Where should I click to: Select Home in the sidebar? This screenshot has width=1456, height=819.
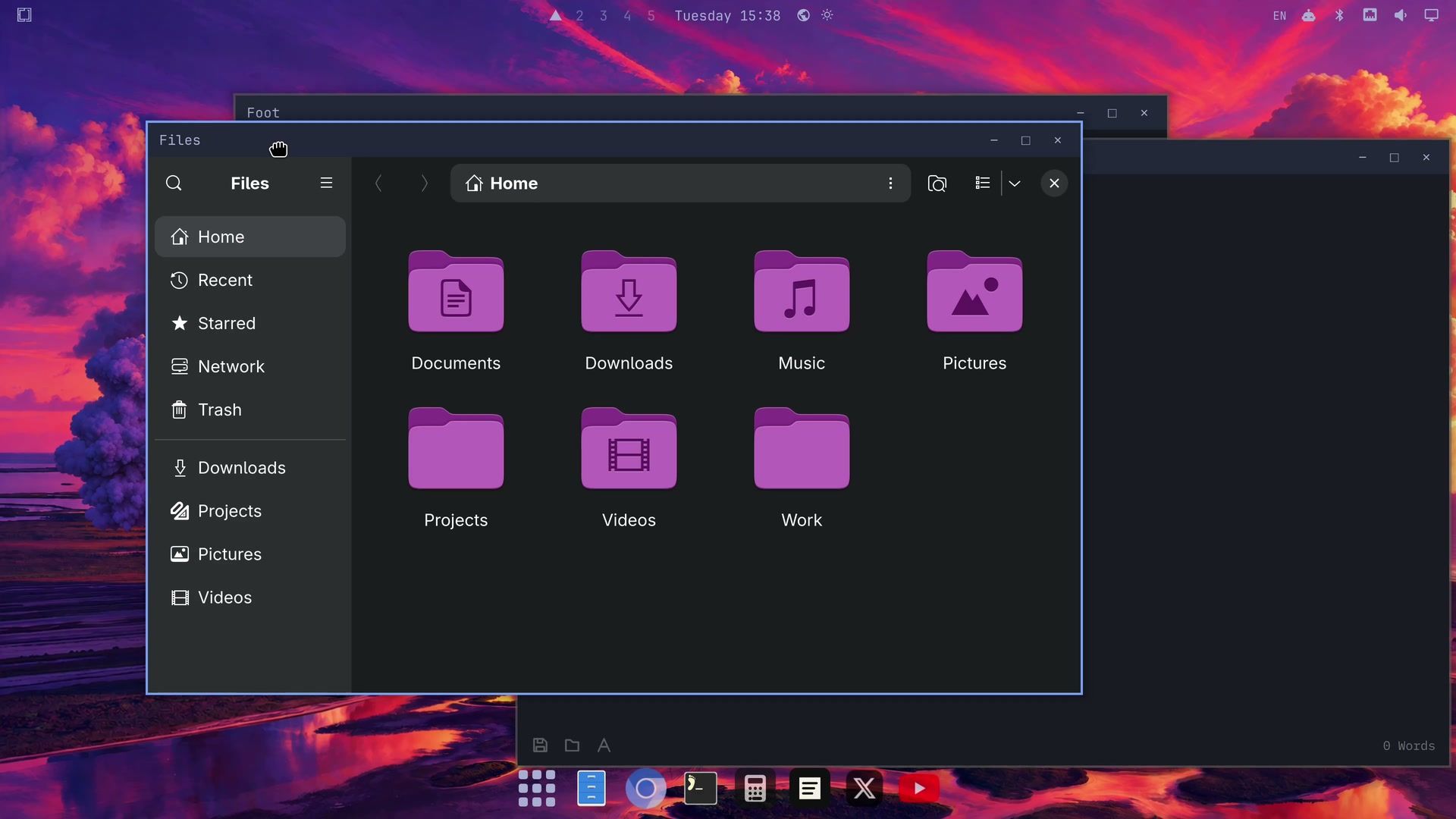pos(250,237)
